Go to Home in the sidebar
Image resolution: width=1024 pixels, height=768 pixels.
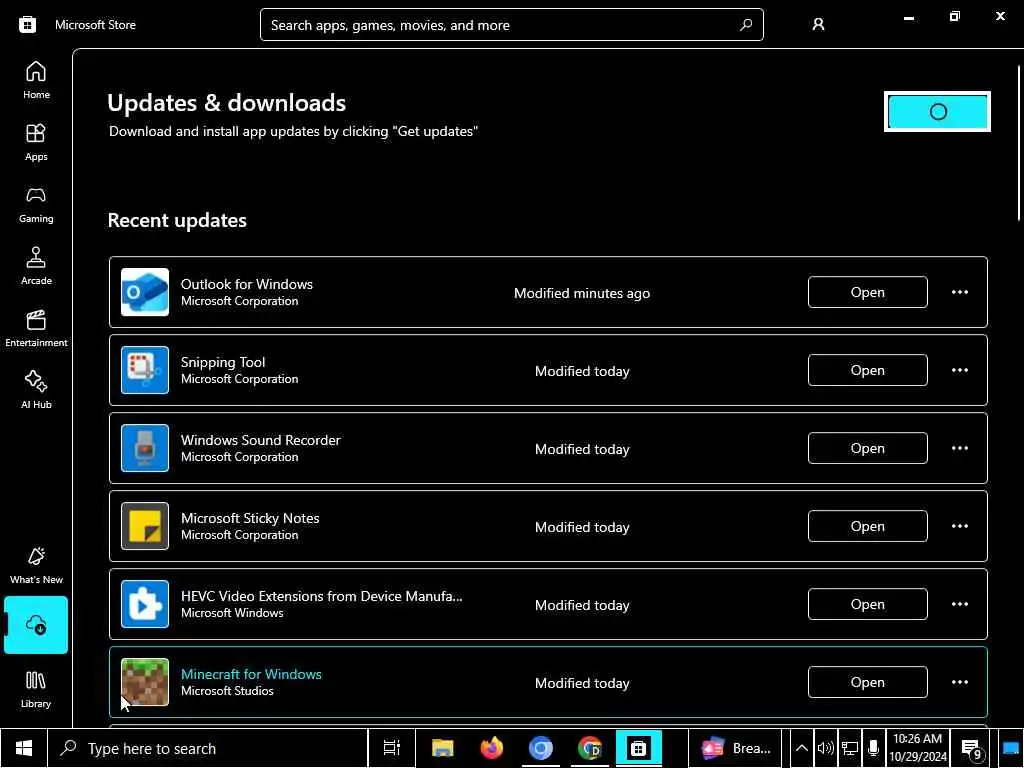[x=36, y=80]
